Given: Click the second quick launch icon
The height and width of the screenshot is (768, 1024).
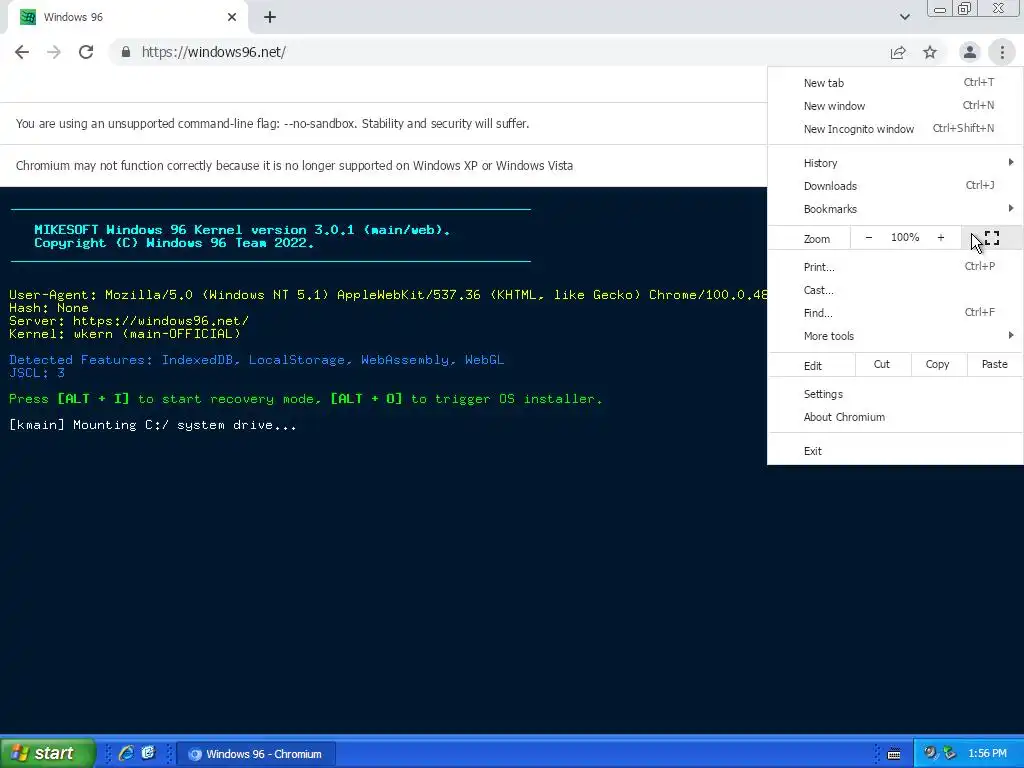Looking at the screenshot, I should pos(148,753).
